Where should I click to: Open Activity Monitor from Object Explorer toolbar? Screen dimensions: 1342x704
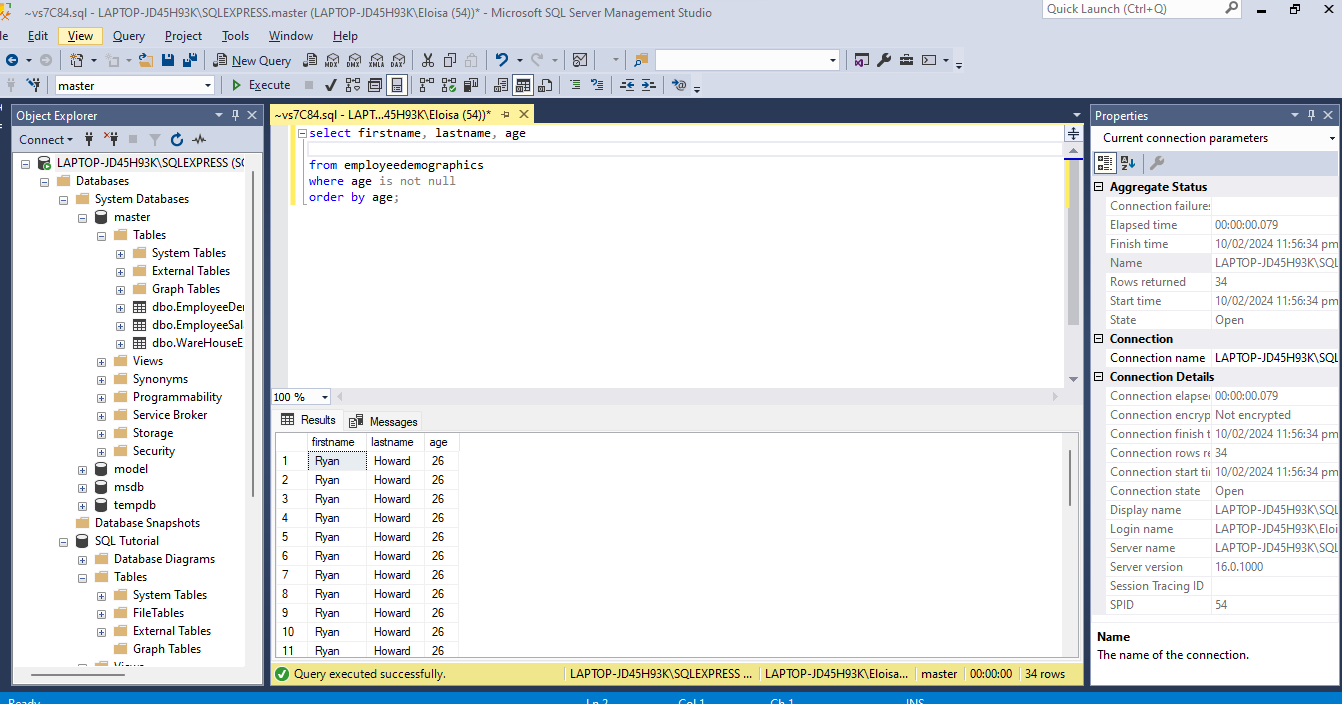pos(199,140)
